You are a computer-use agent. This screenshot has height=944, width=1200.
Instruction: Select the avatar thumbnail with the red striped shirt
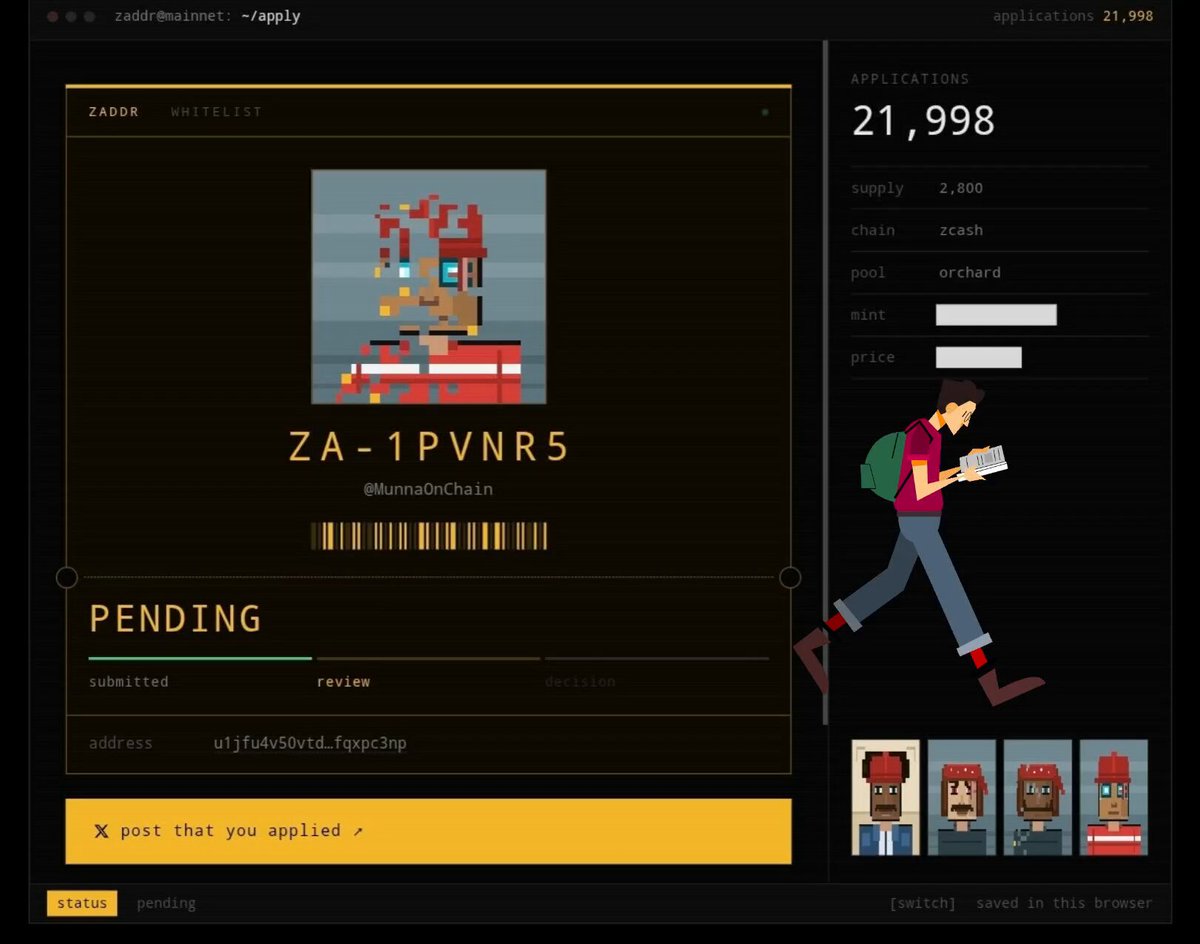[1113, 797]
